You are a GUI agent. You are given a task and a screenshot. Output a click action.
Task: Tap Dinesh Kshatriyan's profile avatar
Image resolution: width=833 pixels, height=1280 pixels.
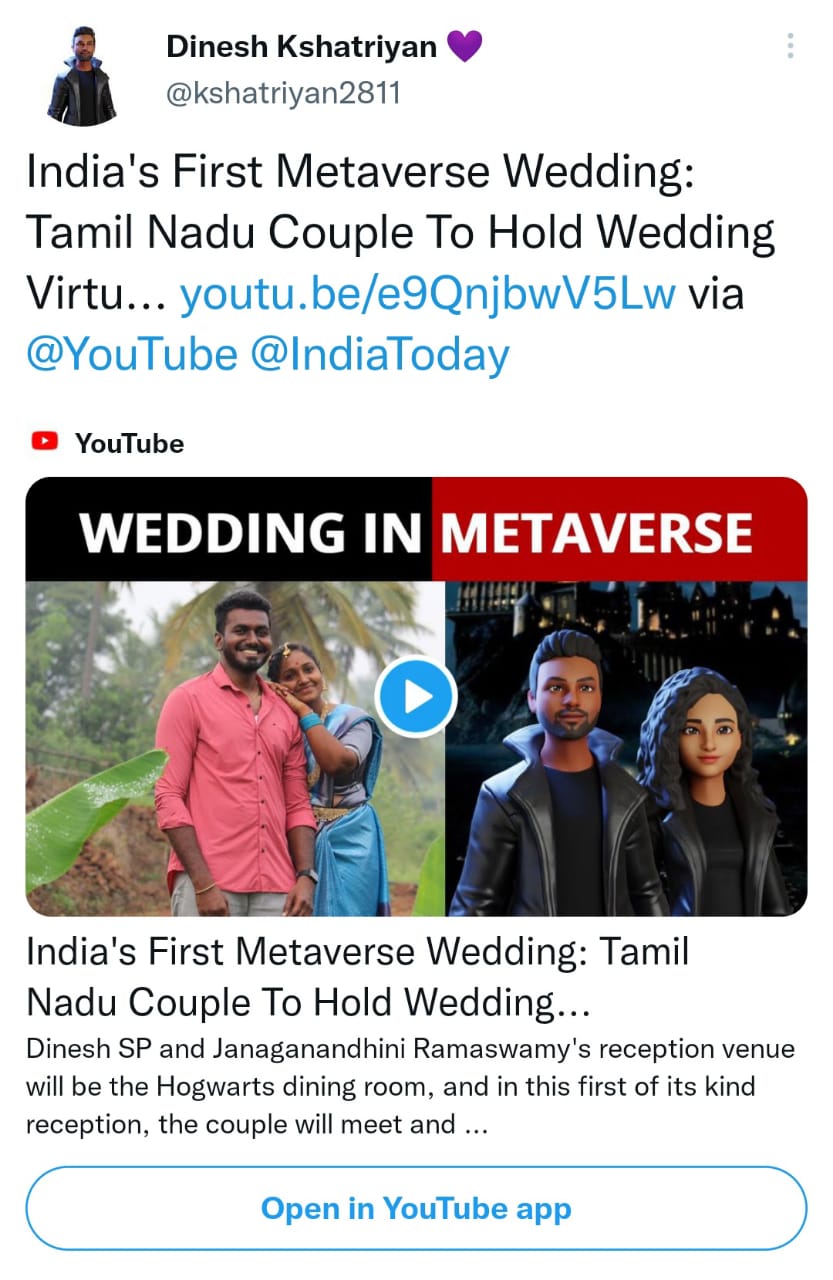pos(82,76)
